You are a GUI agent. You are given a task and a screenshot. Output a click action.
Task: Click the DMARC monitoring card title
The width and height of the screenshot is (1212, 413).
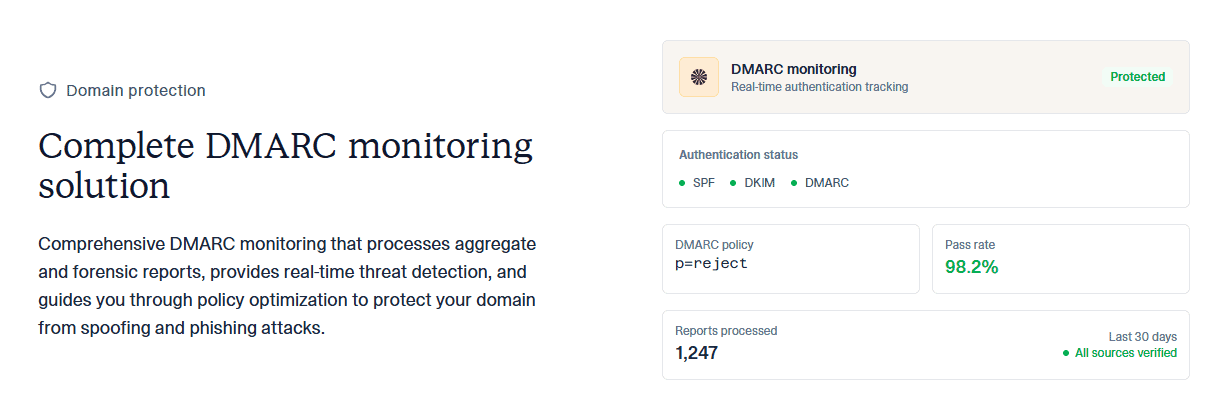[x=793, y=69]
